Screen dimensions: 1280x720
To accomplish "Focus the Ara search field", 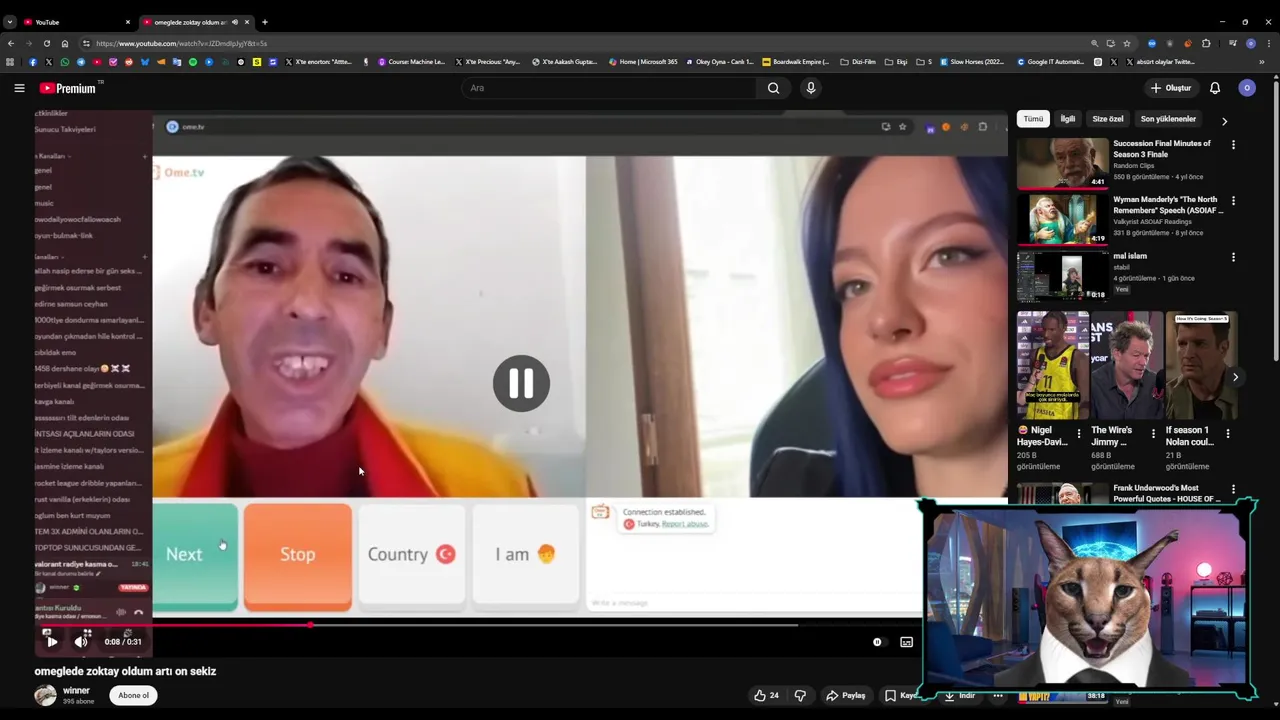I will (610, 88).
